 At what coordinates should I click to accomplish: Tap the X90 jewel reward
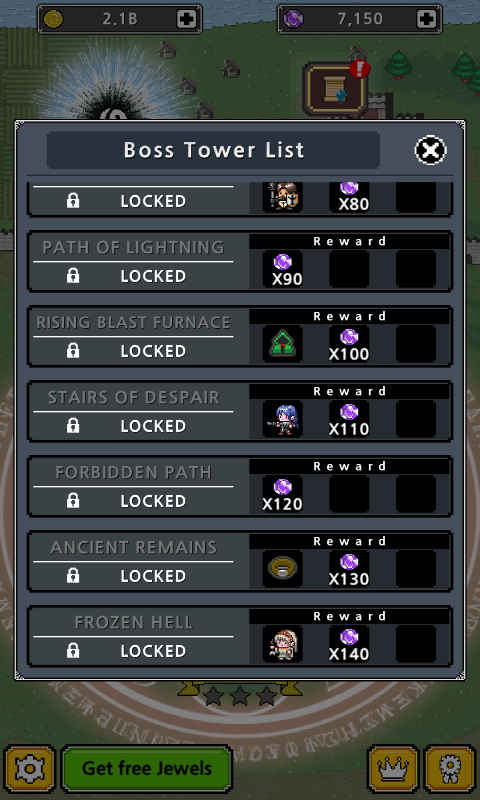point(283,269)
